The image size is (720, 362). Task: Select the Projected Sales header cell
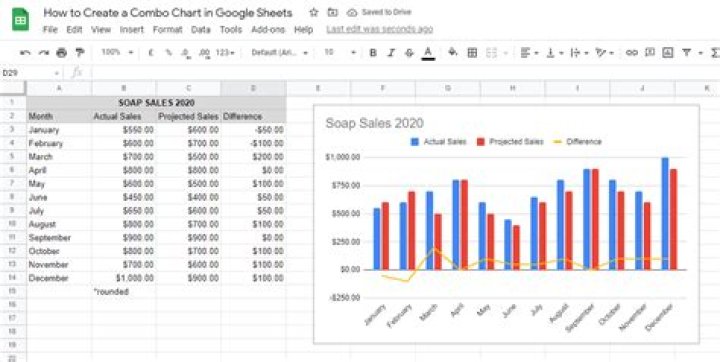click(188, 116)
